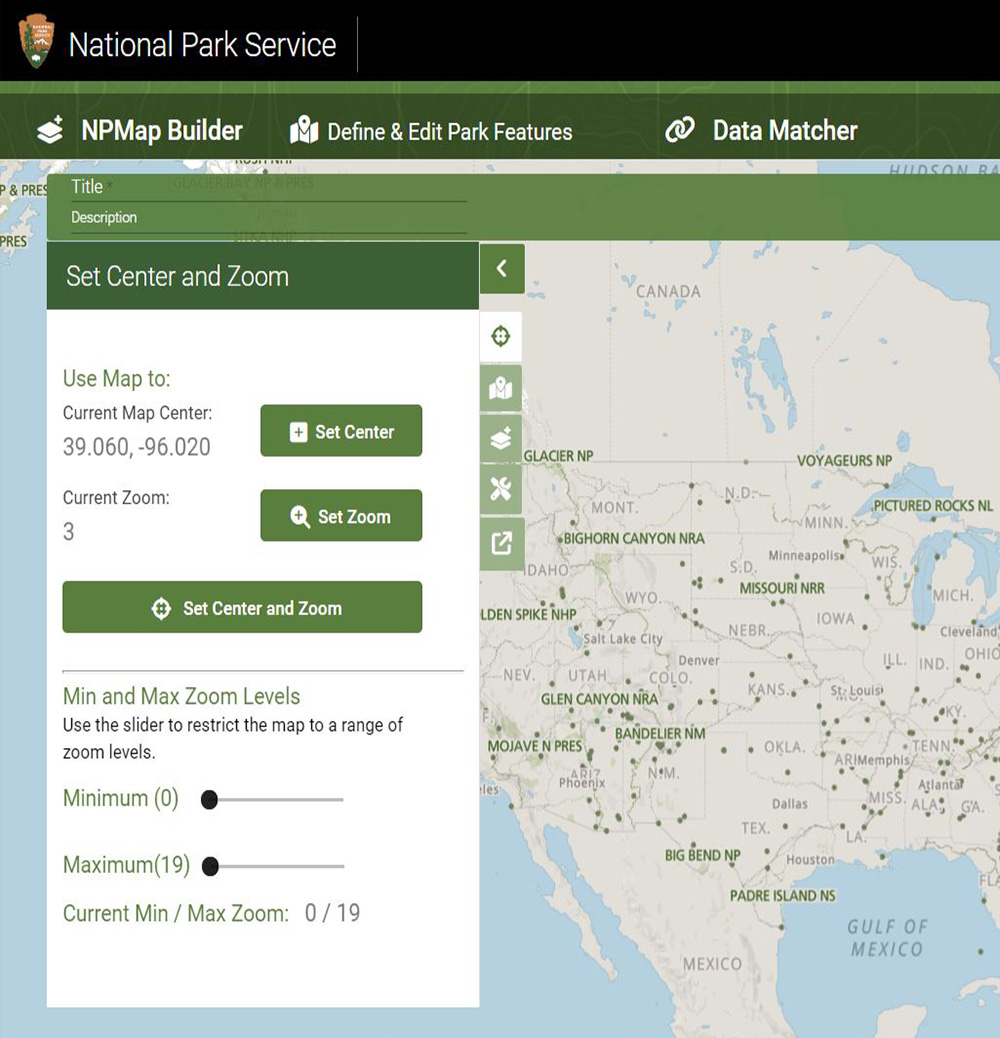
Task: Open the add layers sidebar tool
Action: pyautogui.click(x=501, y=438)
